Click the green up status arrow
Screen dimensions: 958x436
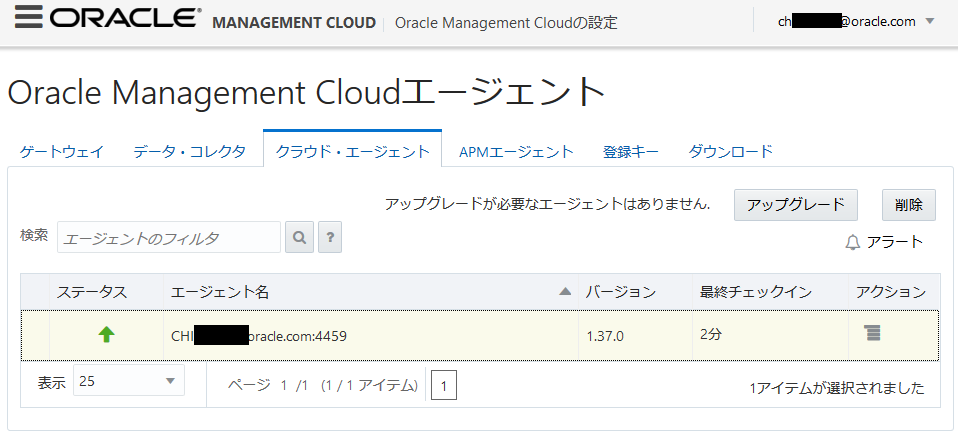point(106,334)
